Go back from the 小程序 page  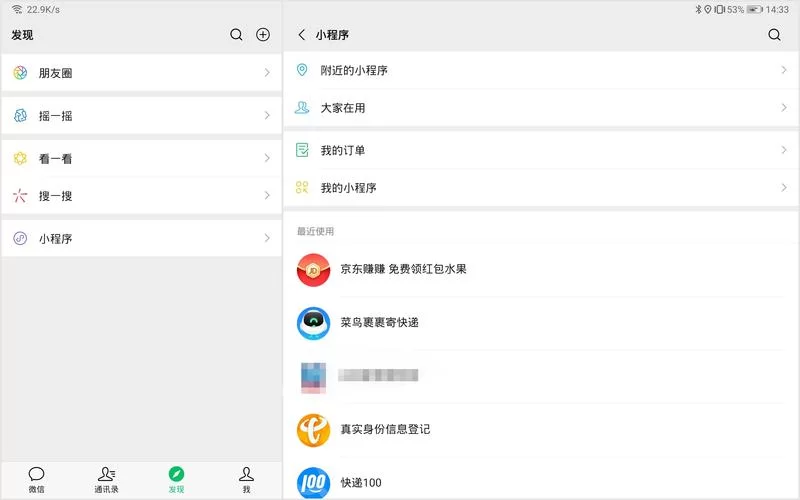[302, 35]
